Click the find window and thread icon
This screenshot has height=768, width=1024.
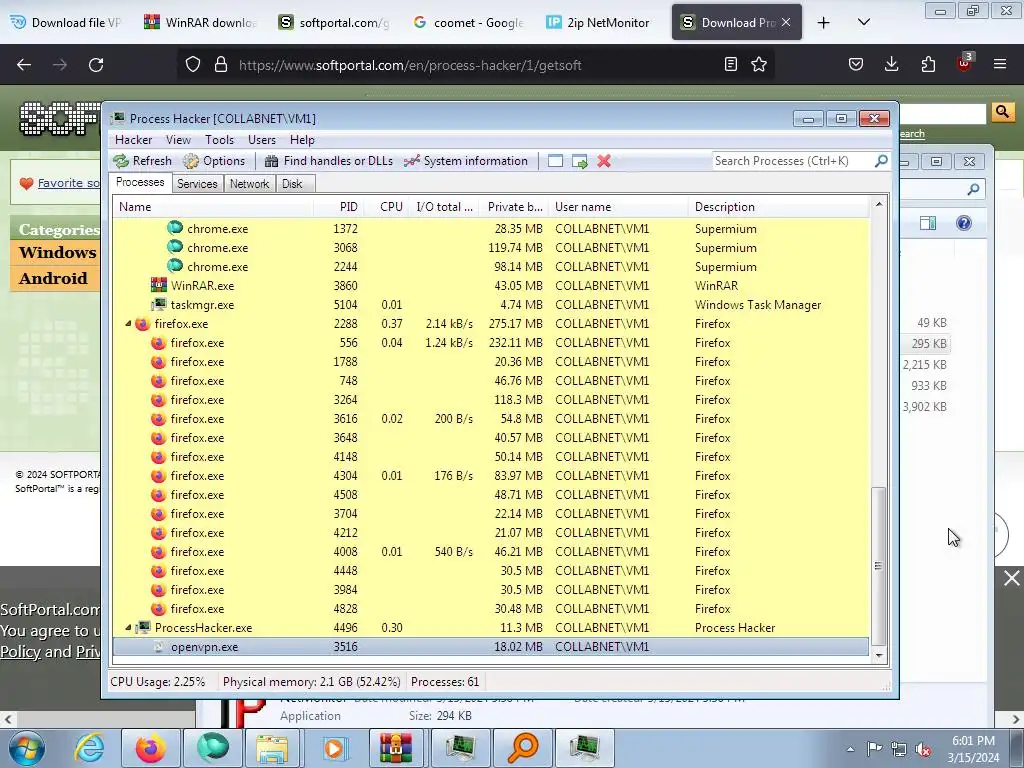579,161
